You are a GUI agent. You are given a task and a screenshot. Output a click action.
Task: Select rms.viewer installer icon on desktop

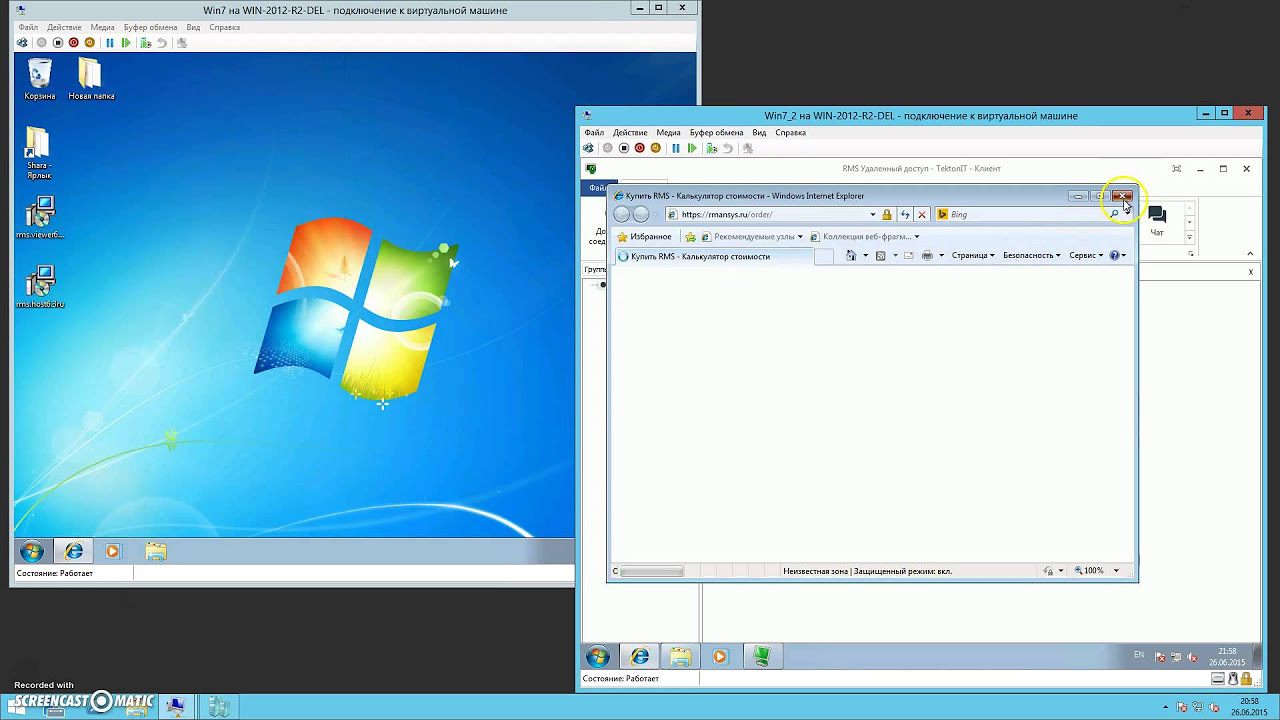(40, 218)
